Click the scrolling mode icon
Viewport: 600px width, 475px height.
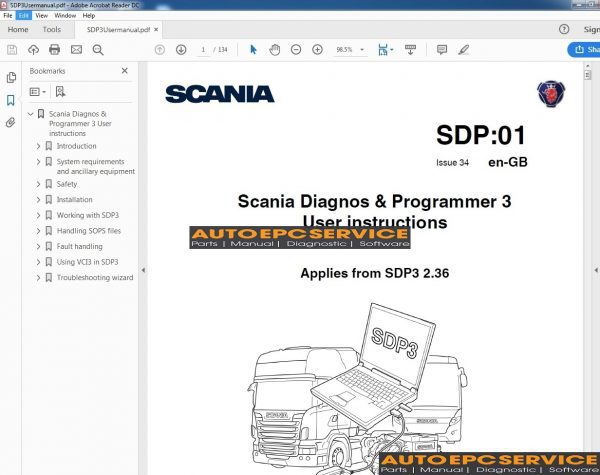[410, 50]
